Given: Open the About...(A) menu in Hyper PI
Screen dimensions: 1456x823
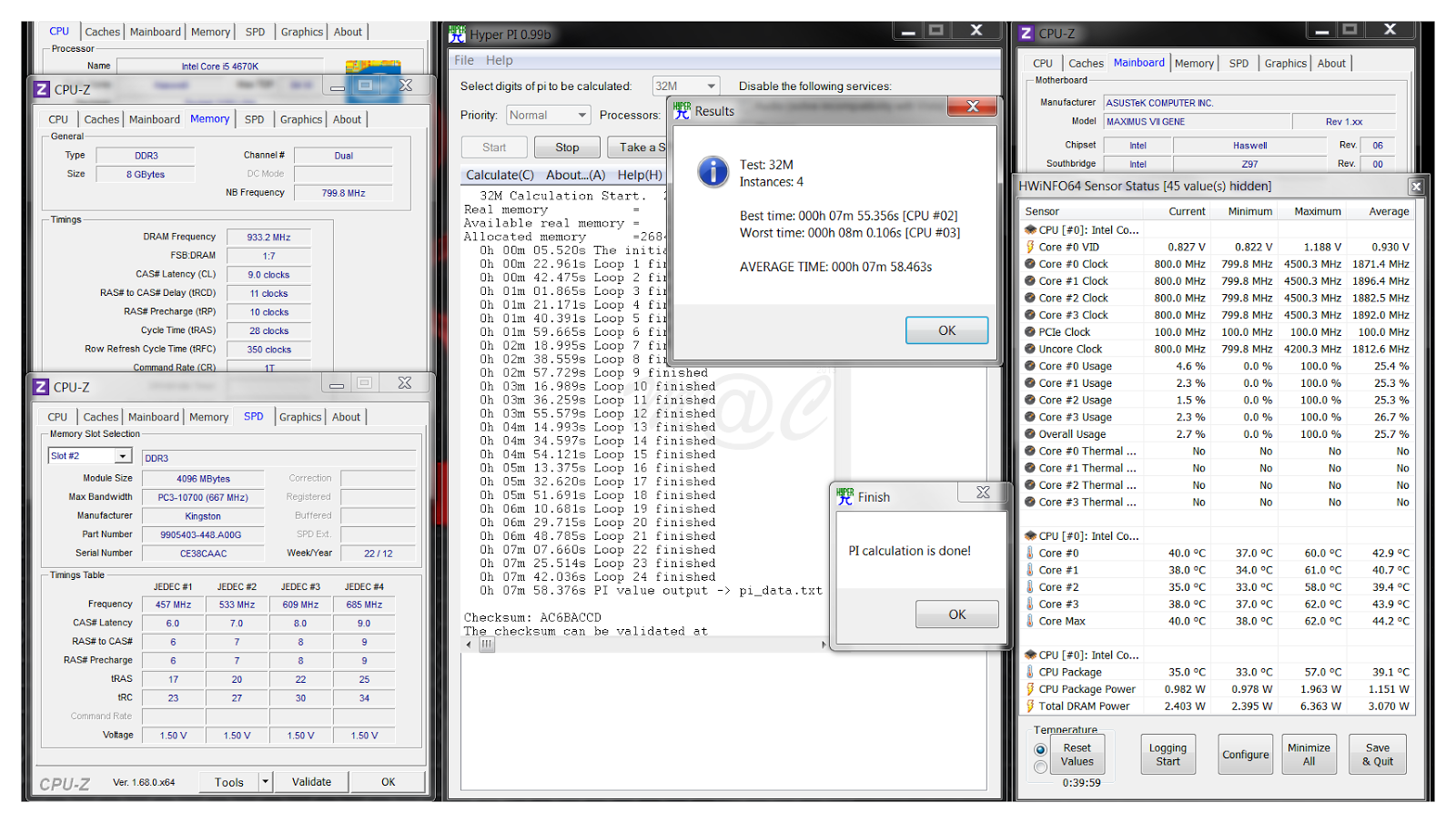Looking at the screenshot, I should point(575,175).
